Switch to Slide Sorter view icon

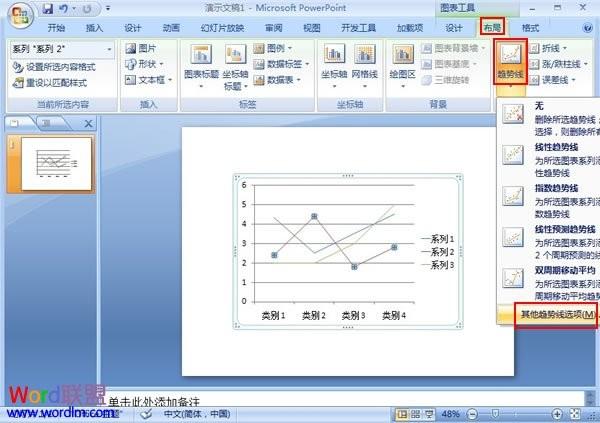tap(416, 414)
